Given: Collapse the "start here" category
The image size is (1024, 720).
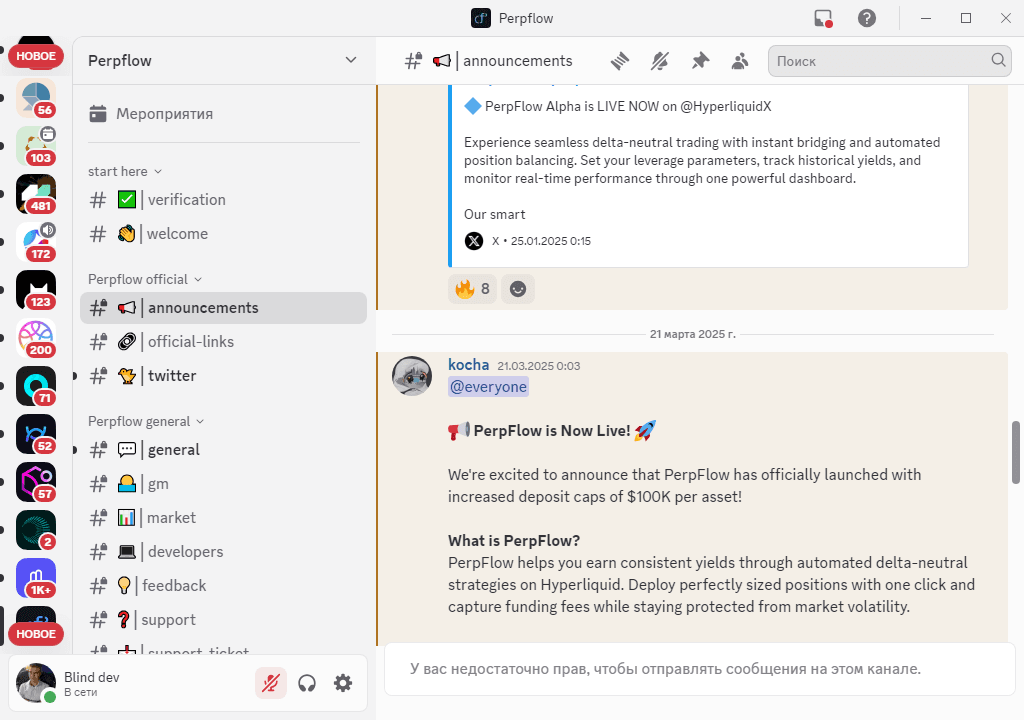Looking at the screenshot, I should tap(125, 171).
